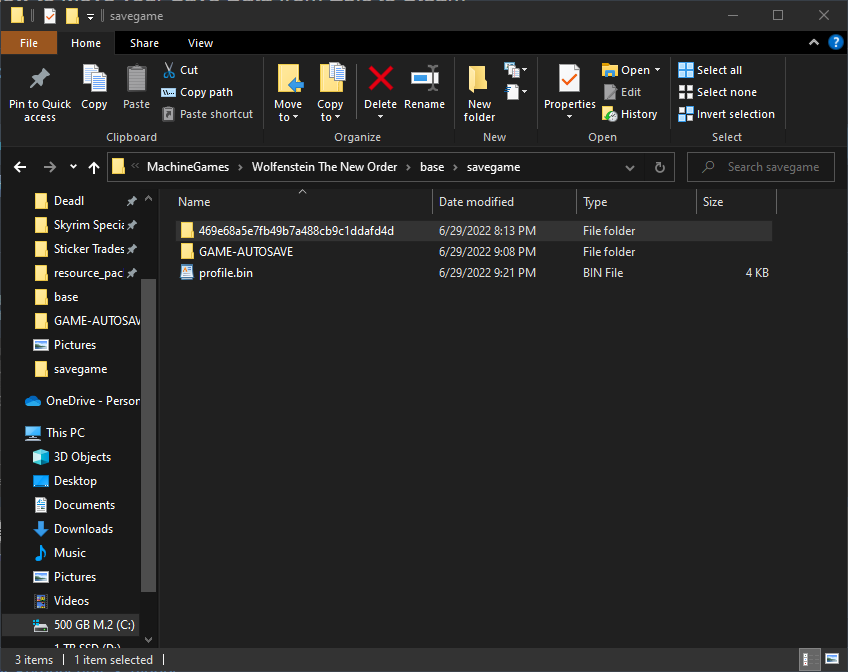This screenshot has width=848, height=672.
Task: Open the File menu
Action: pyautogui.click(x=29, y=43)
